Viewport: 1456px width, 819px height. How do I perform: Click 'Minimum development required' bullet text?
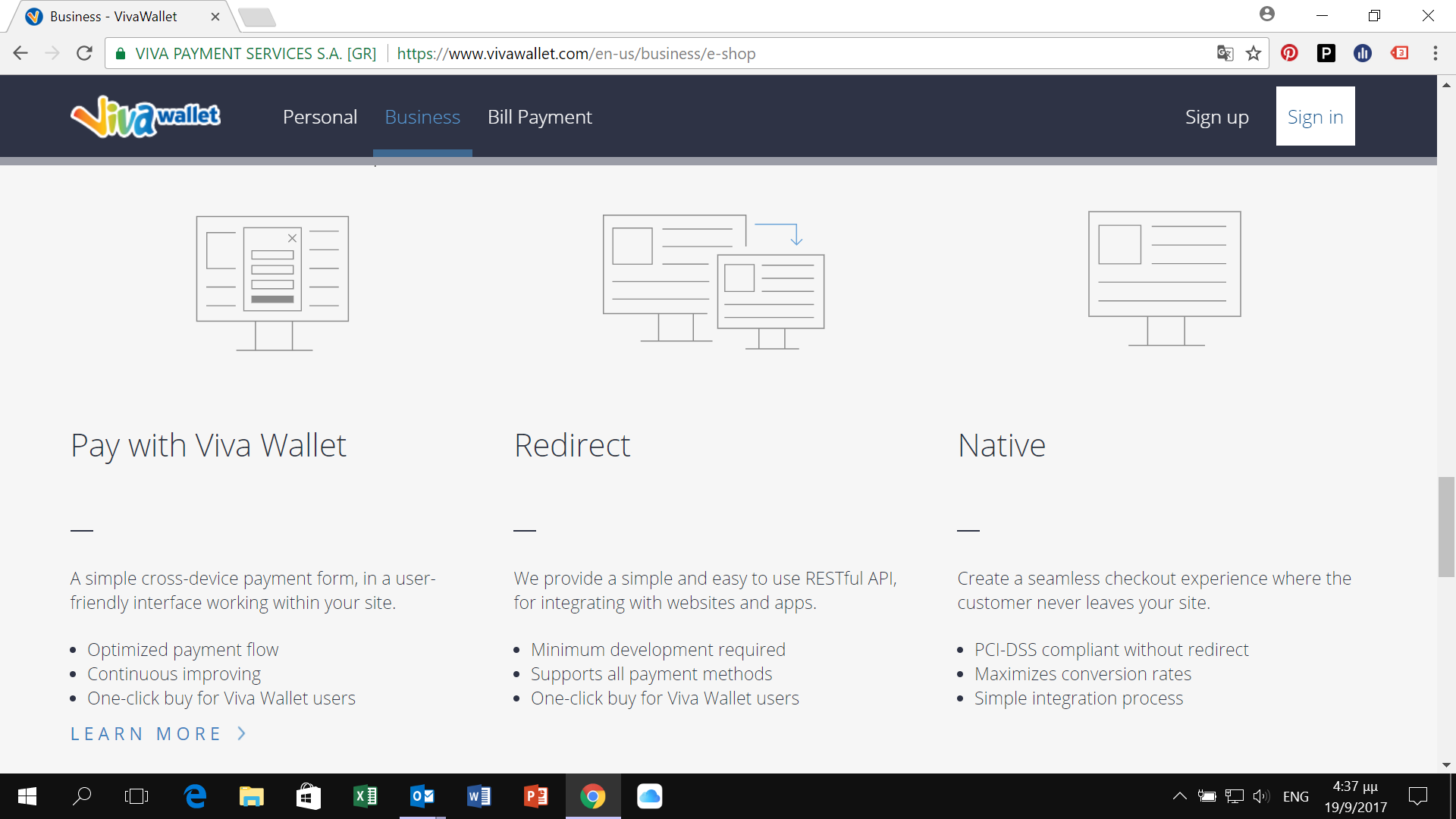pos(658,650)
